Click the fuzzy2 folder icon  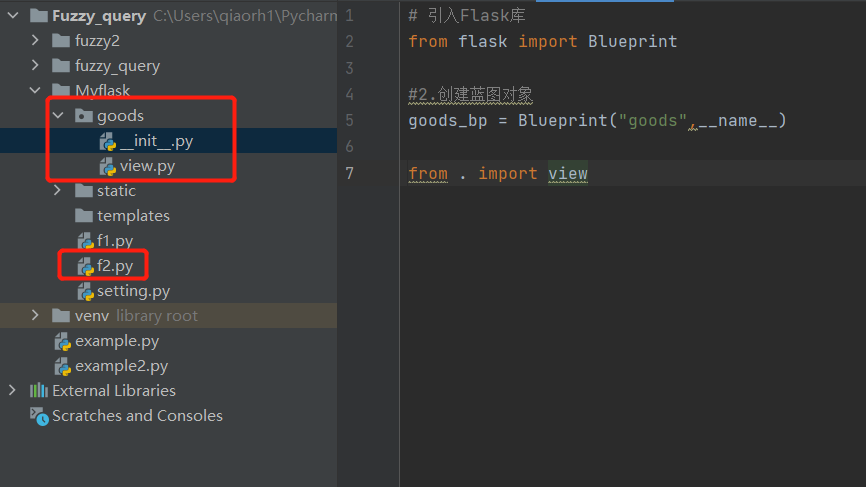(61, 40)
